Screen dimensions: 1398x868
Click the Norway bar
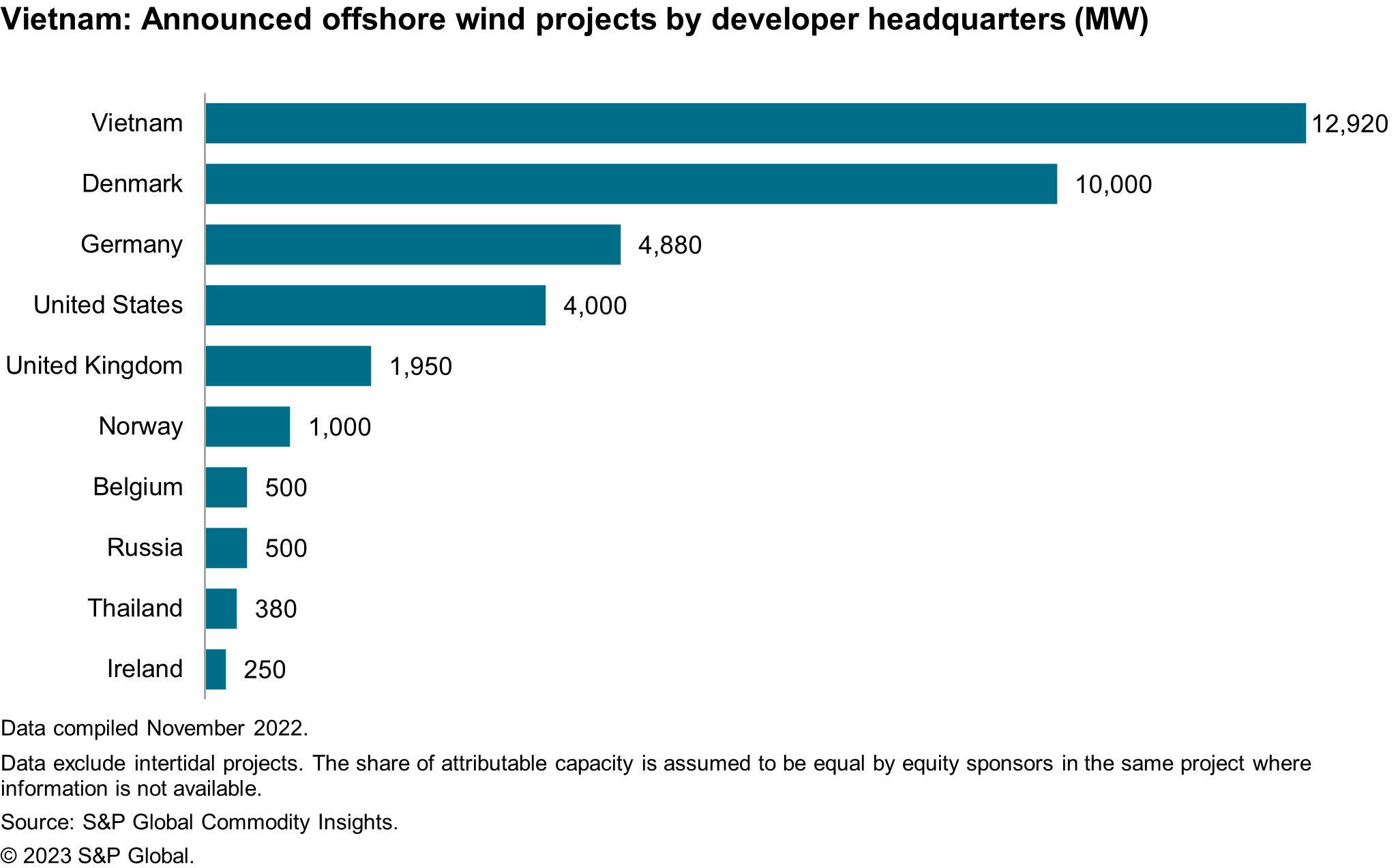248,427
